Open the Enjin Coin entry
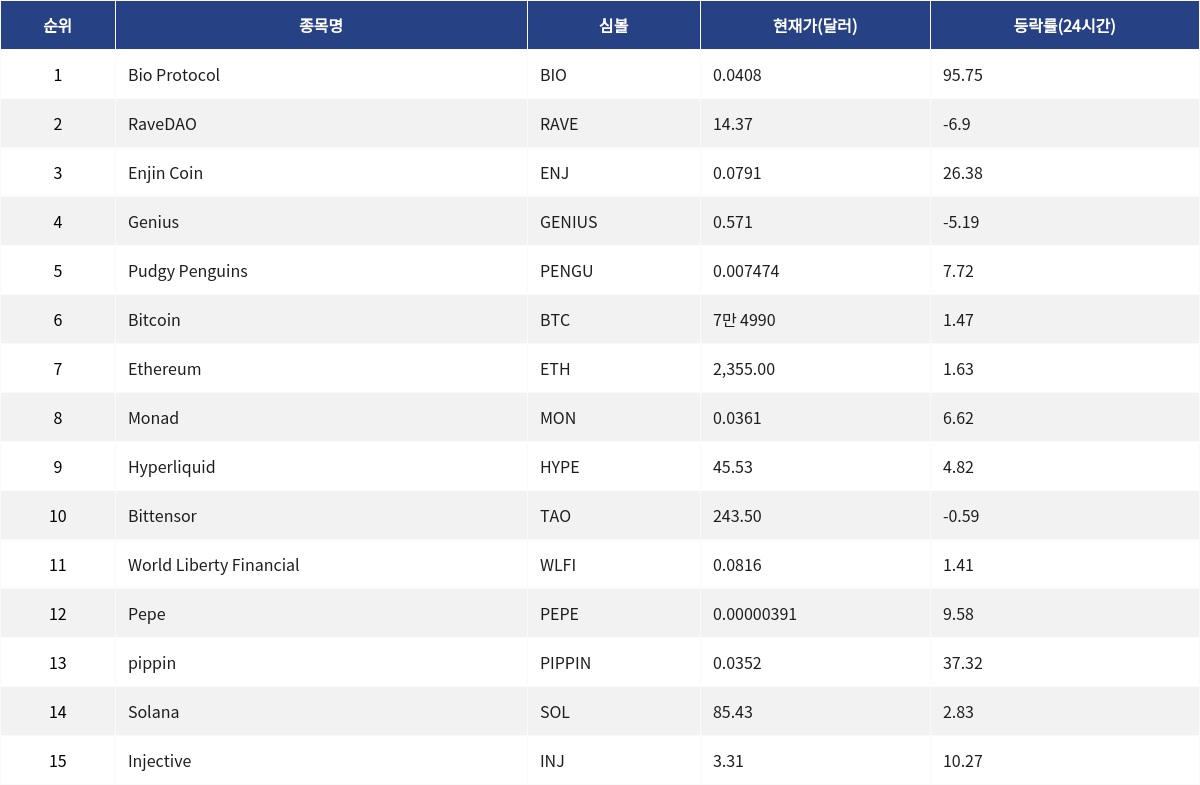The height and width of the screenshot is (785, 1200). tap(165, 173)
